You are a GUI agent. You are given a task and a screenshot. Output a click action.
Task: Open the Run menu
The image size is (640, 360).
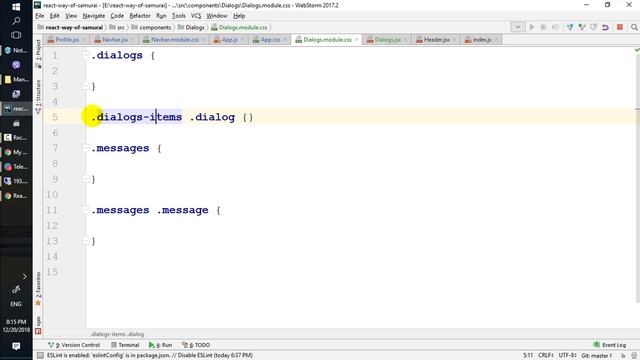(x=161, y=16)
